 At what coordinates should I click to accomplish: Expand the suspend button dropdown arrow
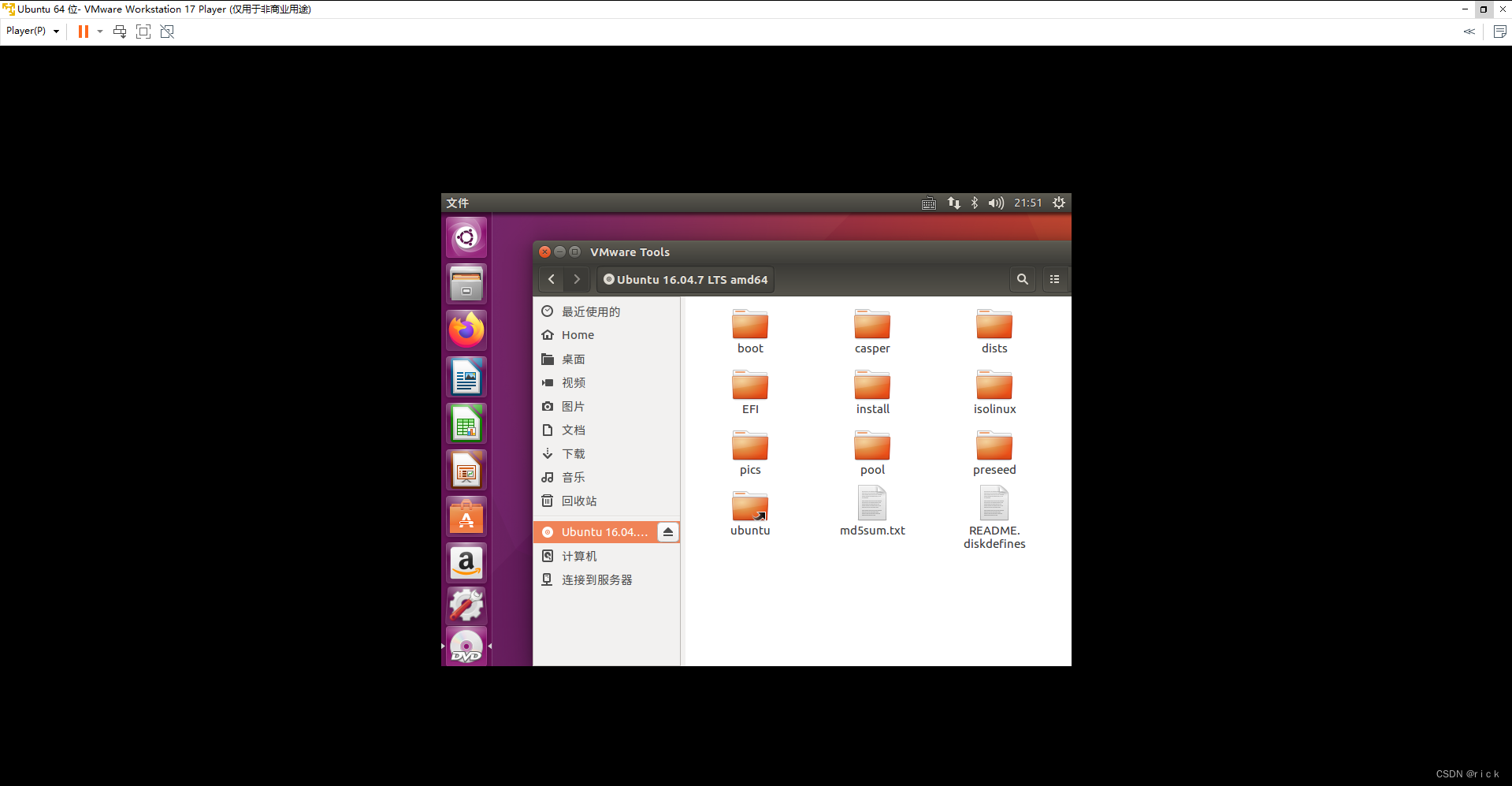tap(99, 32)
